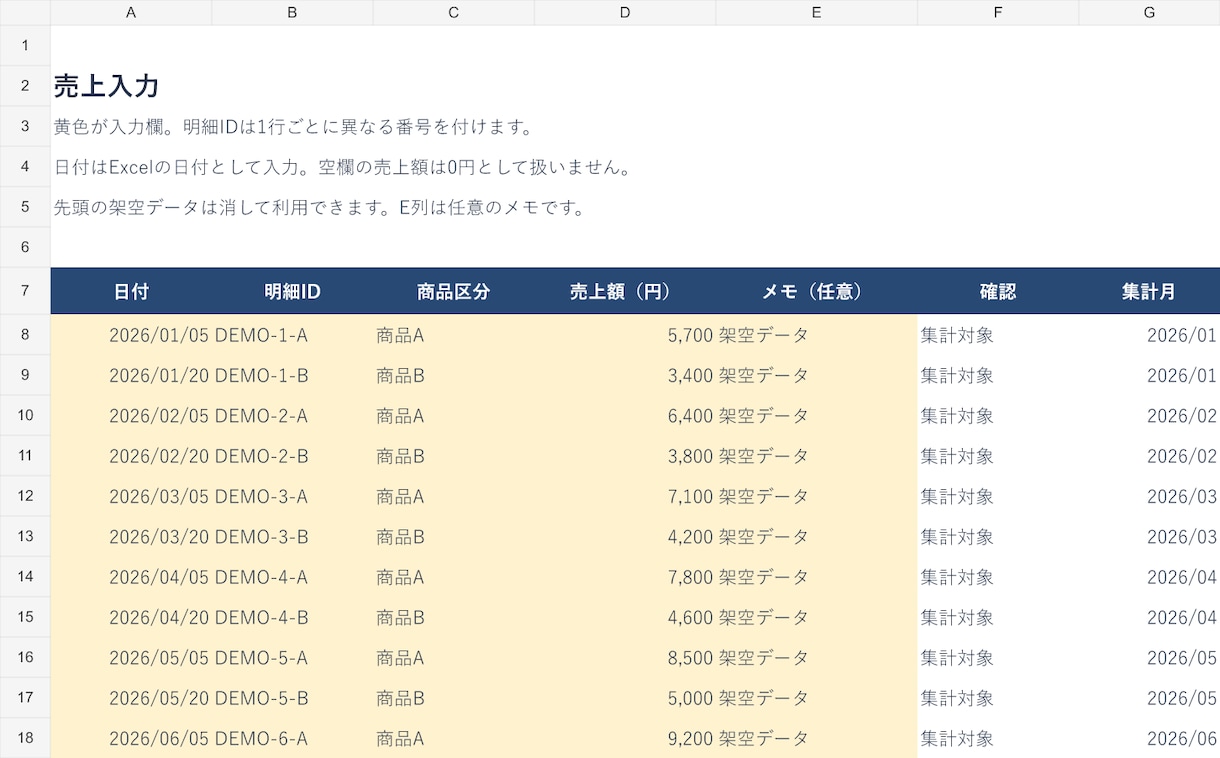Select column F header

pyautogui.click(x=998, y=12)
